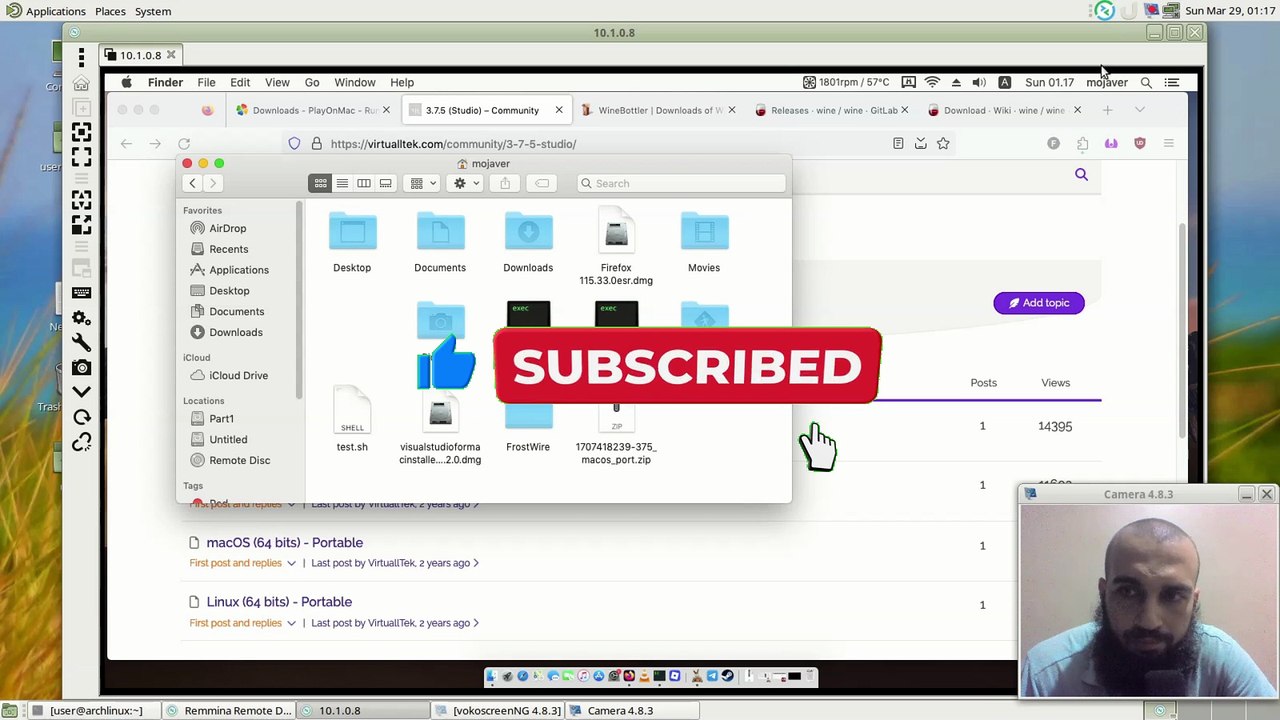Viewport: 1280px width, 720px height.
Task: Open macOS (64 bits) - Portable topic
Action: pyautogui.click(x=284, y=543)
